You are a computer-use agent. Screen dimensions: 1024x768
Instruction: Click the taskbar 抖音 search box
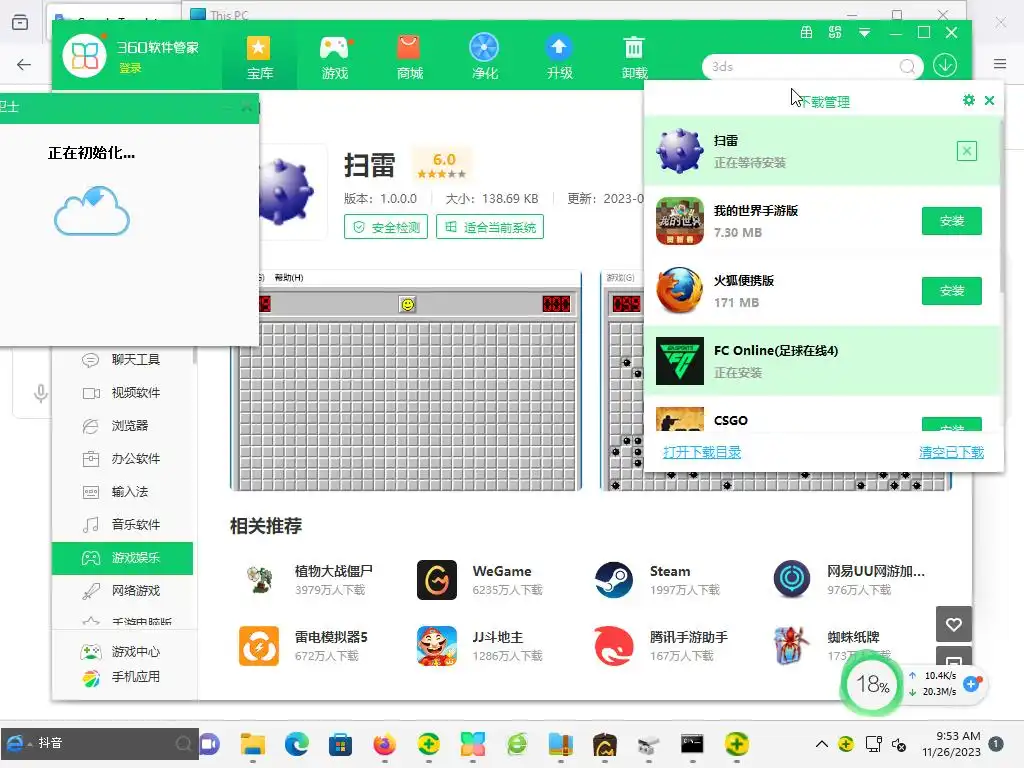(99, 743)
